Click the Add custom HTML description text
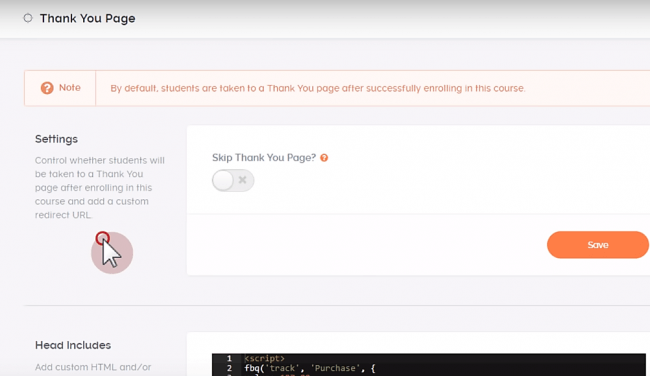 pyautogui.click(x=93, y=367)
